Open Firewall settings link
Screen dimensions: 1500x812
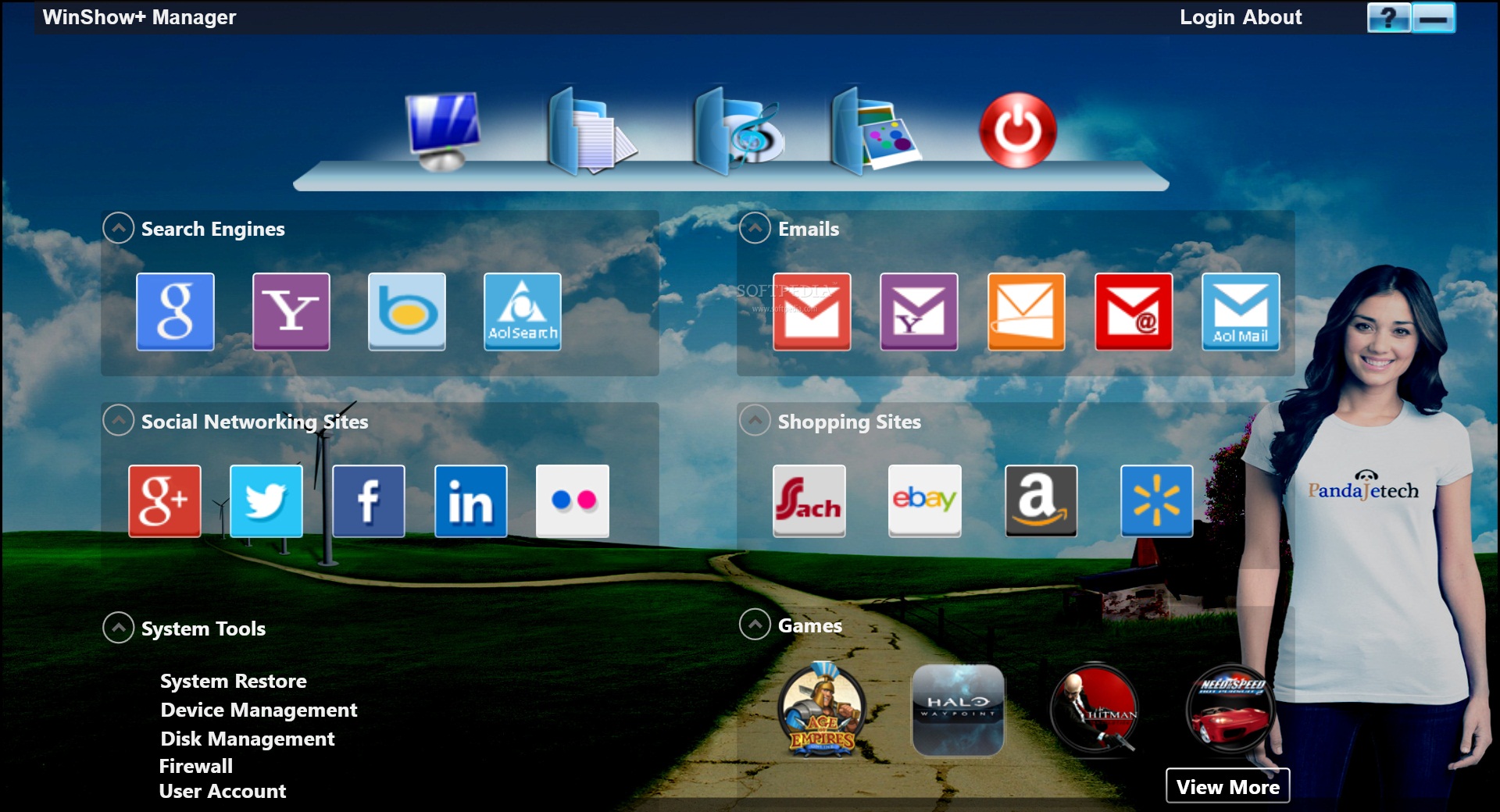pyautogui.click(x=196, y=766)
